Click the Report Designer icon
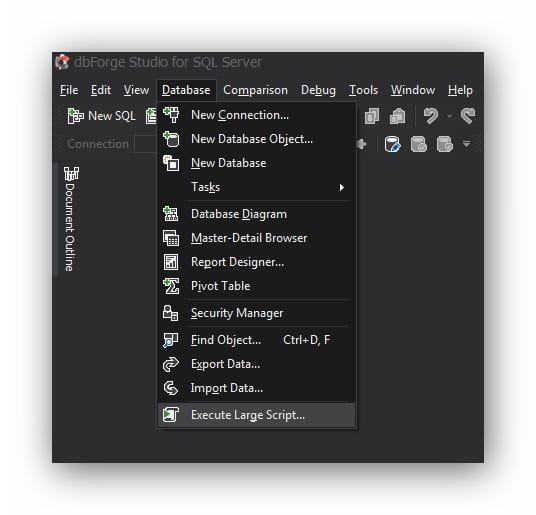The width and height of the screenshot is (536, 515). [x=171, y=262]
